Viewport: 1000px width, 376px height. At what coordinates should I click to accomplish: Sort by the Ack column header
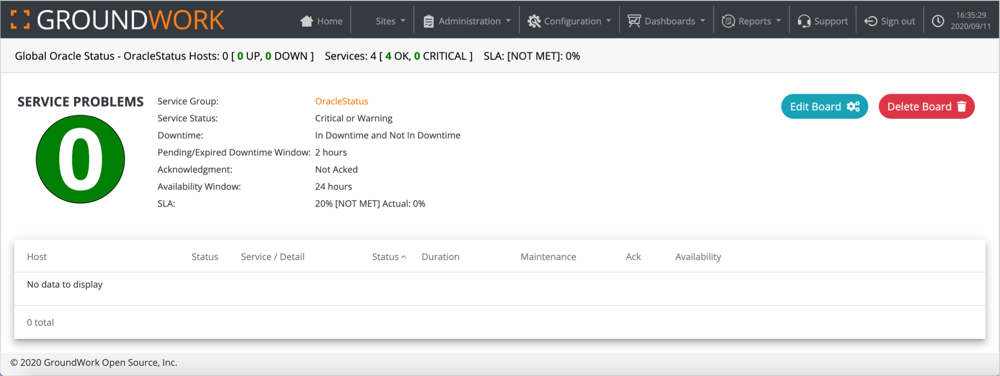(633, 257)
